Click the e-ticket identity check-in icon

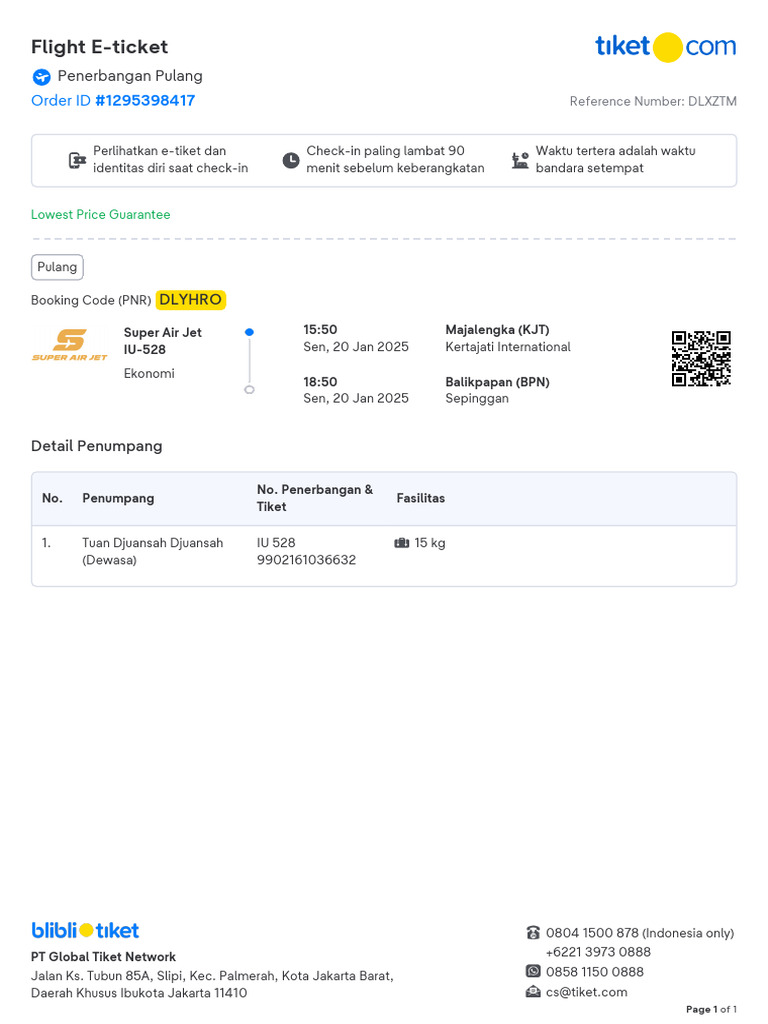(x=77, y=160)
